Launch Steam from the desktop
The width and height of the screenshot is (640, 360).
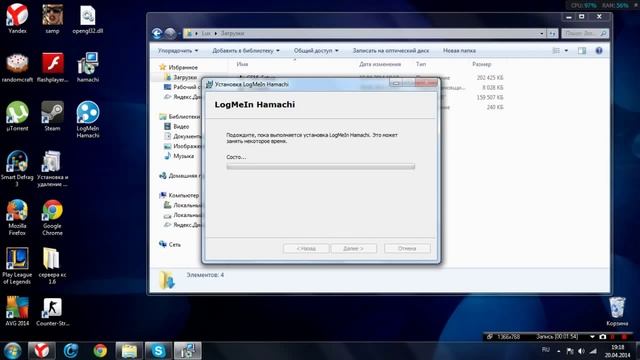tap(52, 116)
